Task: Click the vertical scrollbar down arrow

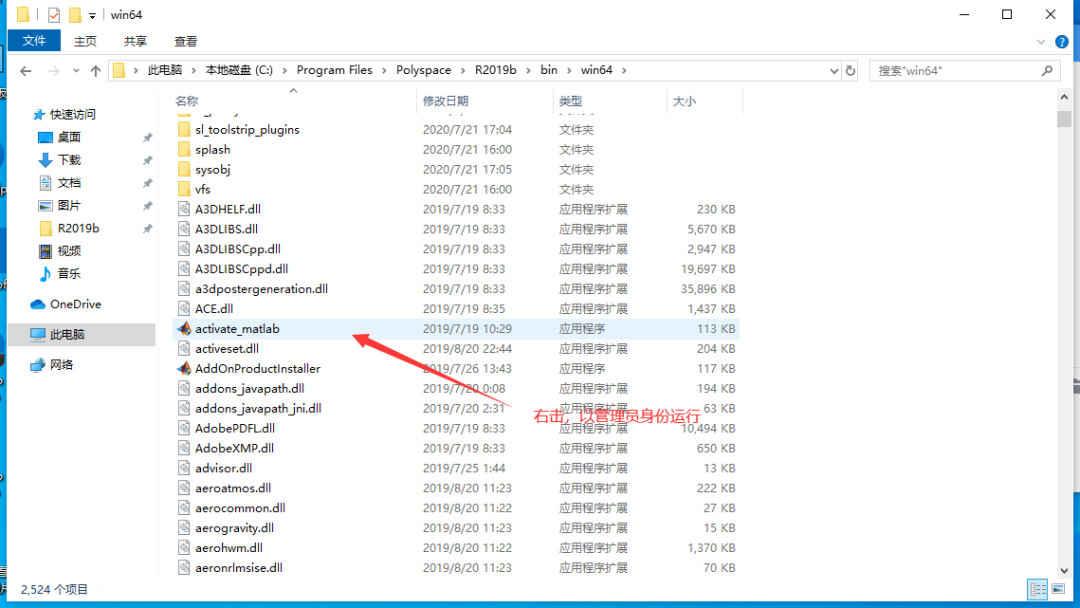Action: (x=1064, y=571)
